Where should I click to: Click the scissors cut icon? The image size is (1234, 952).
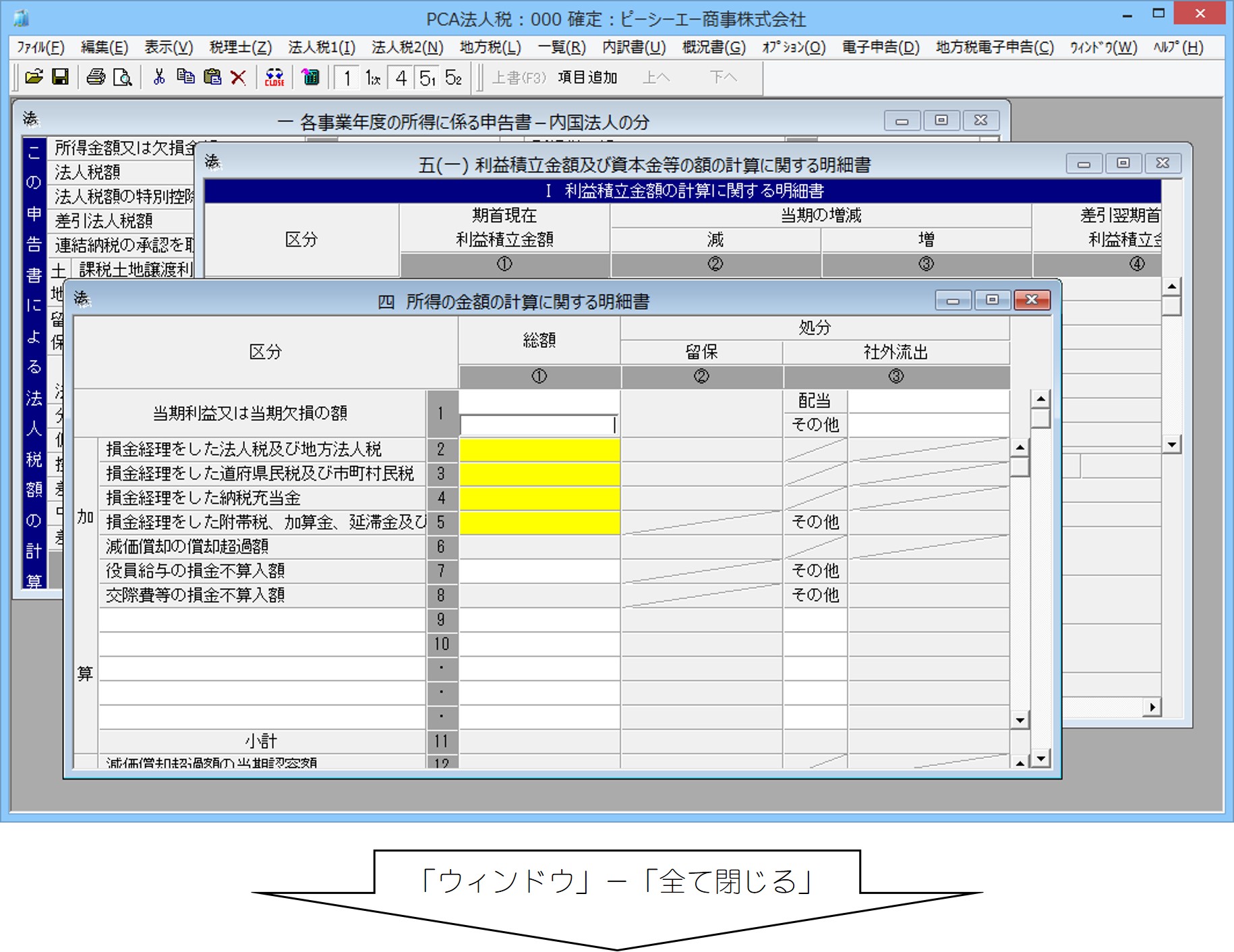(x=159, y=77)
